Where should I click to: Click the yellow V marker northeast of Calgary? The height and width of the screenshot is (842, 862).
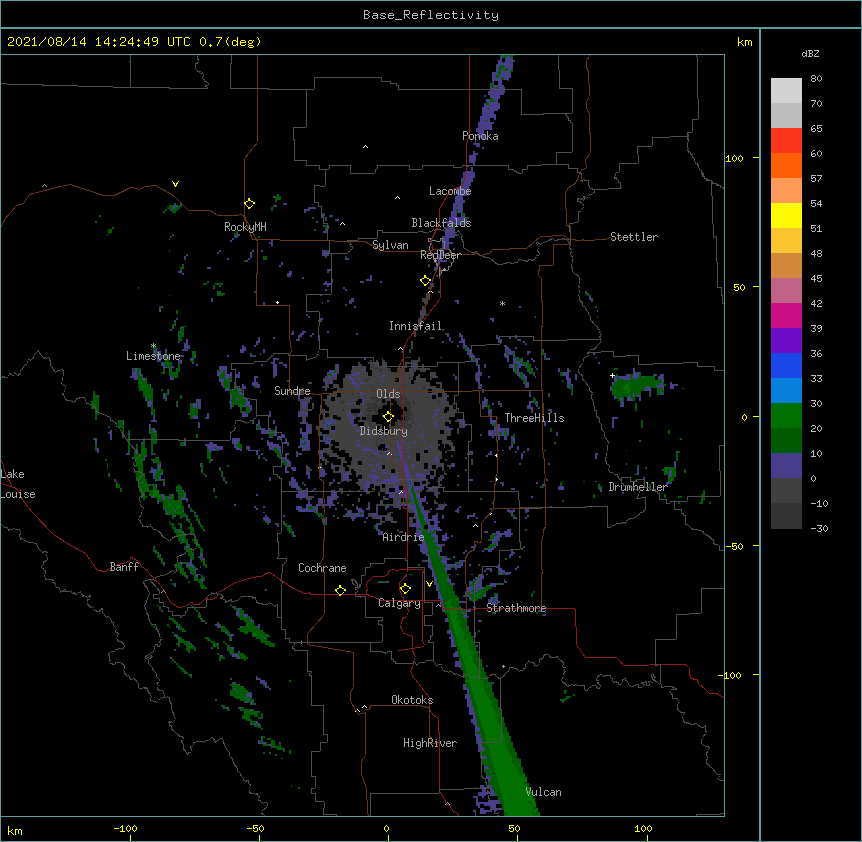pyautogui.click(x=429, y=584)
